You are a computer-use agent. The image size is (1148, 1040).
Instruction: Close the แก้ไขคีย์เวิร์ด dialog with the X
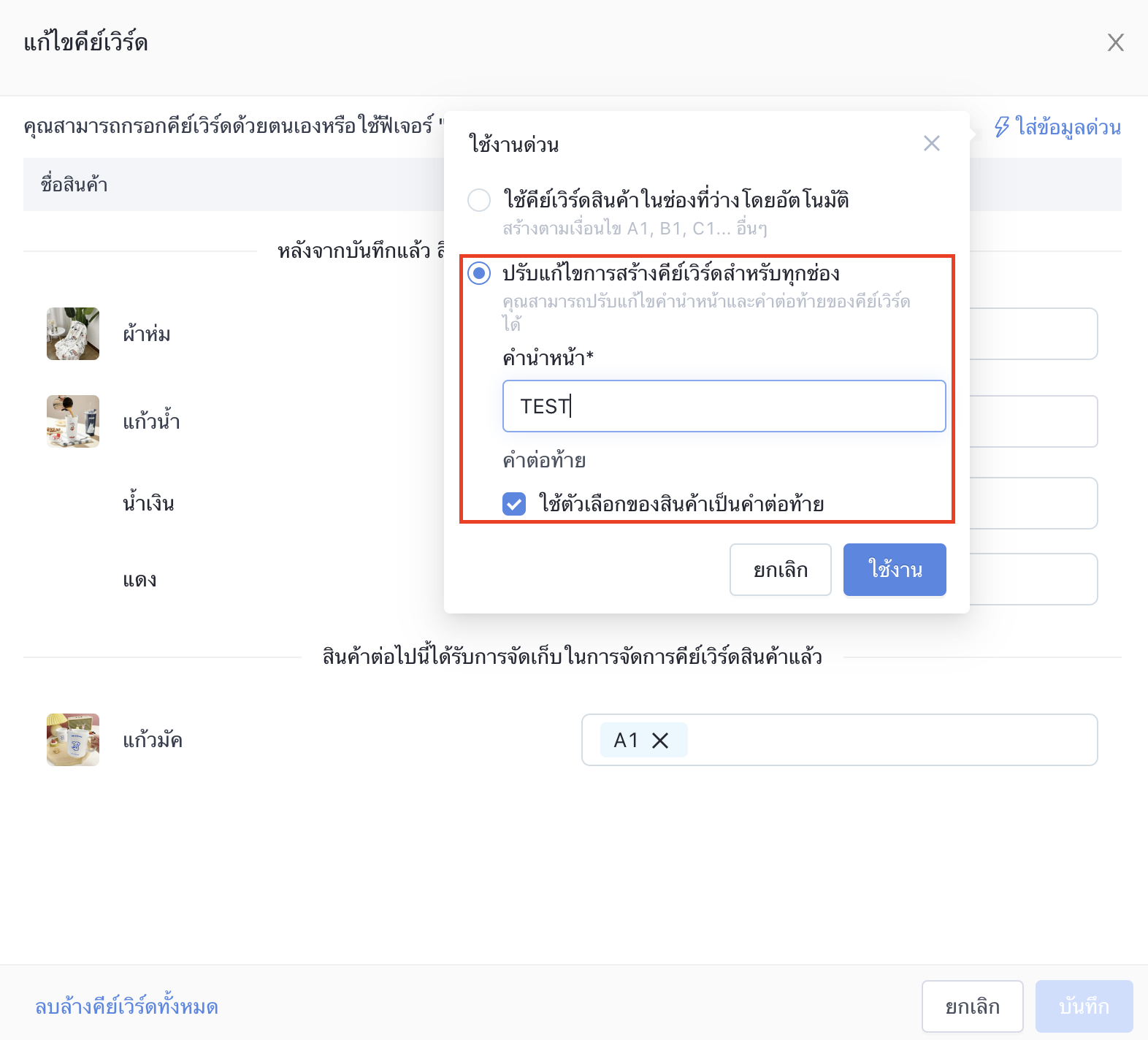[1115, 42]
